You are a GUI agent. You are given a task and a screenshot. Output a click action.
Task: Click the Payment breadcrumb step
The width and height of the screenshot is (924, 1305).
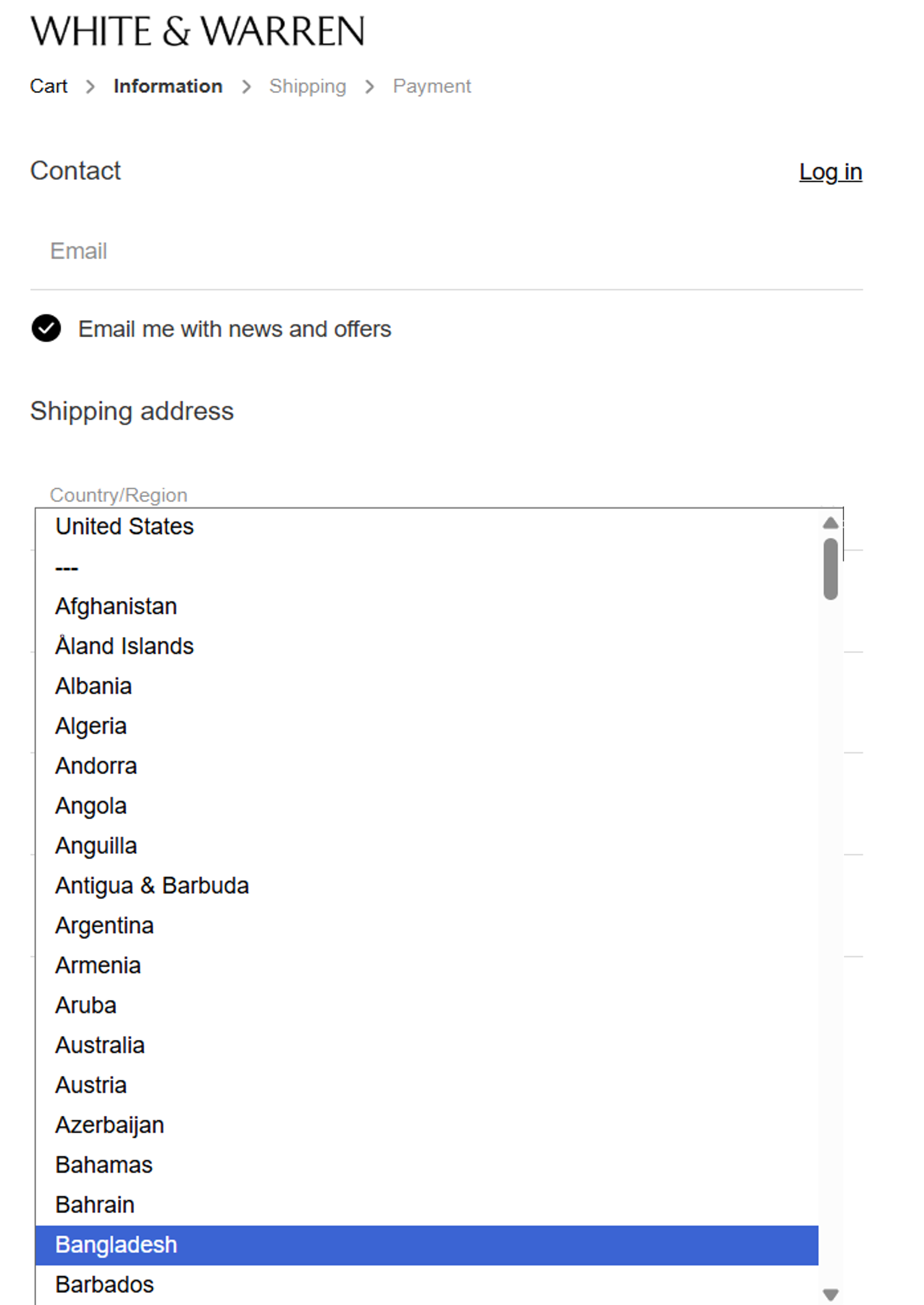pos(431,87)
